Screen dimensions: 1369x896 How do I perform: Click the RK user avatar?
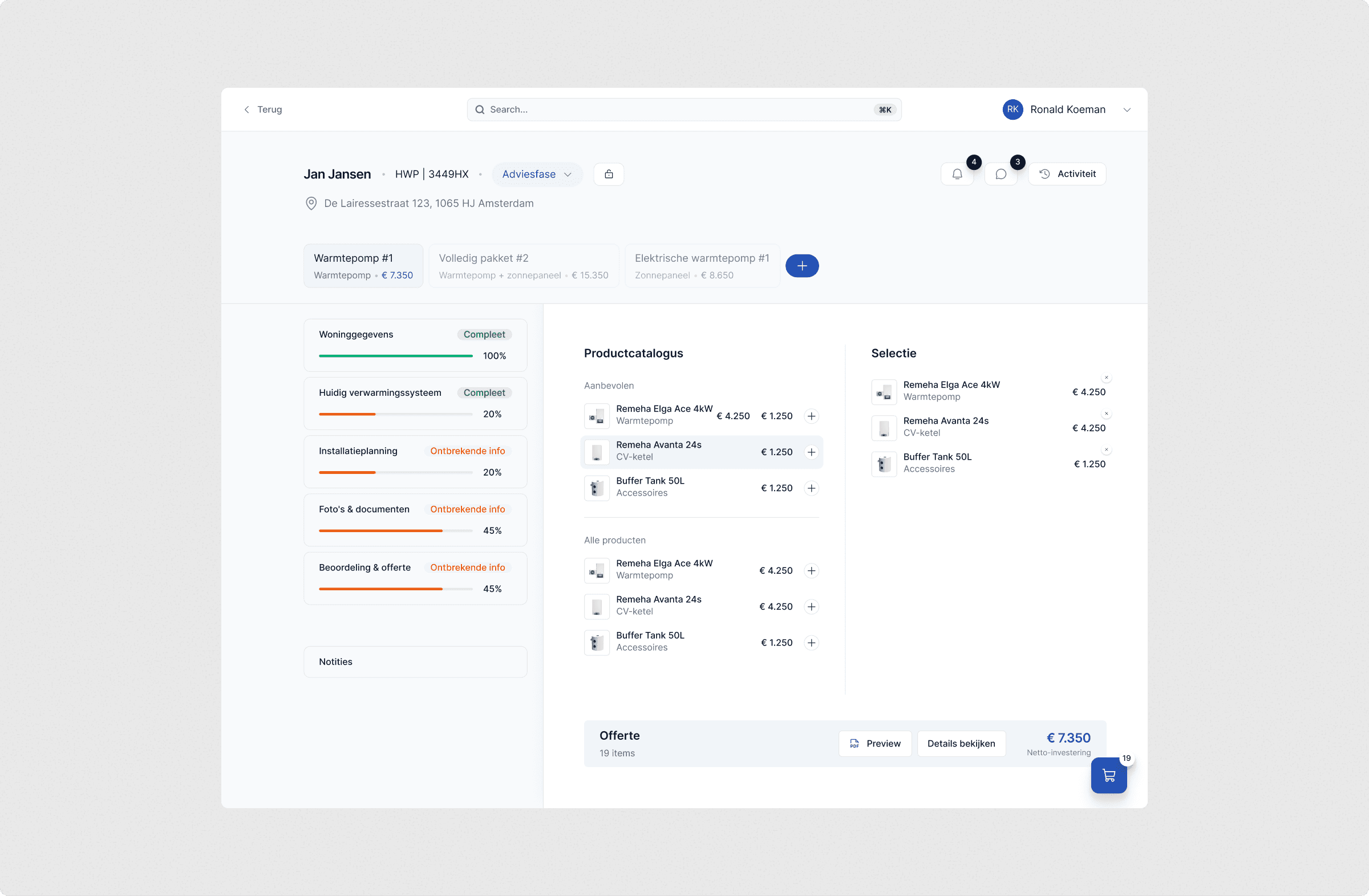coord(1012,110)
